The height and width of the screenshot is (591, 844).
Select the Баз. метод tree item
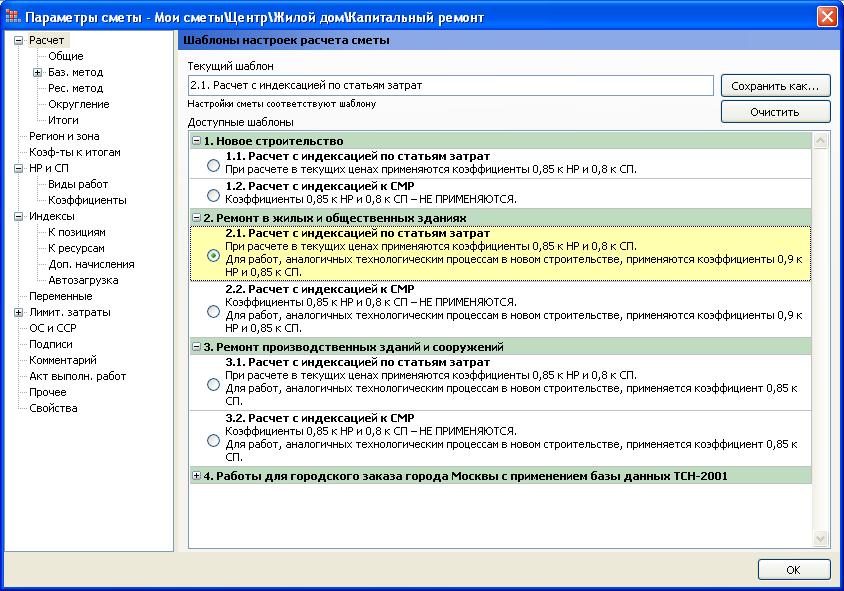(75, 72)
